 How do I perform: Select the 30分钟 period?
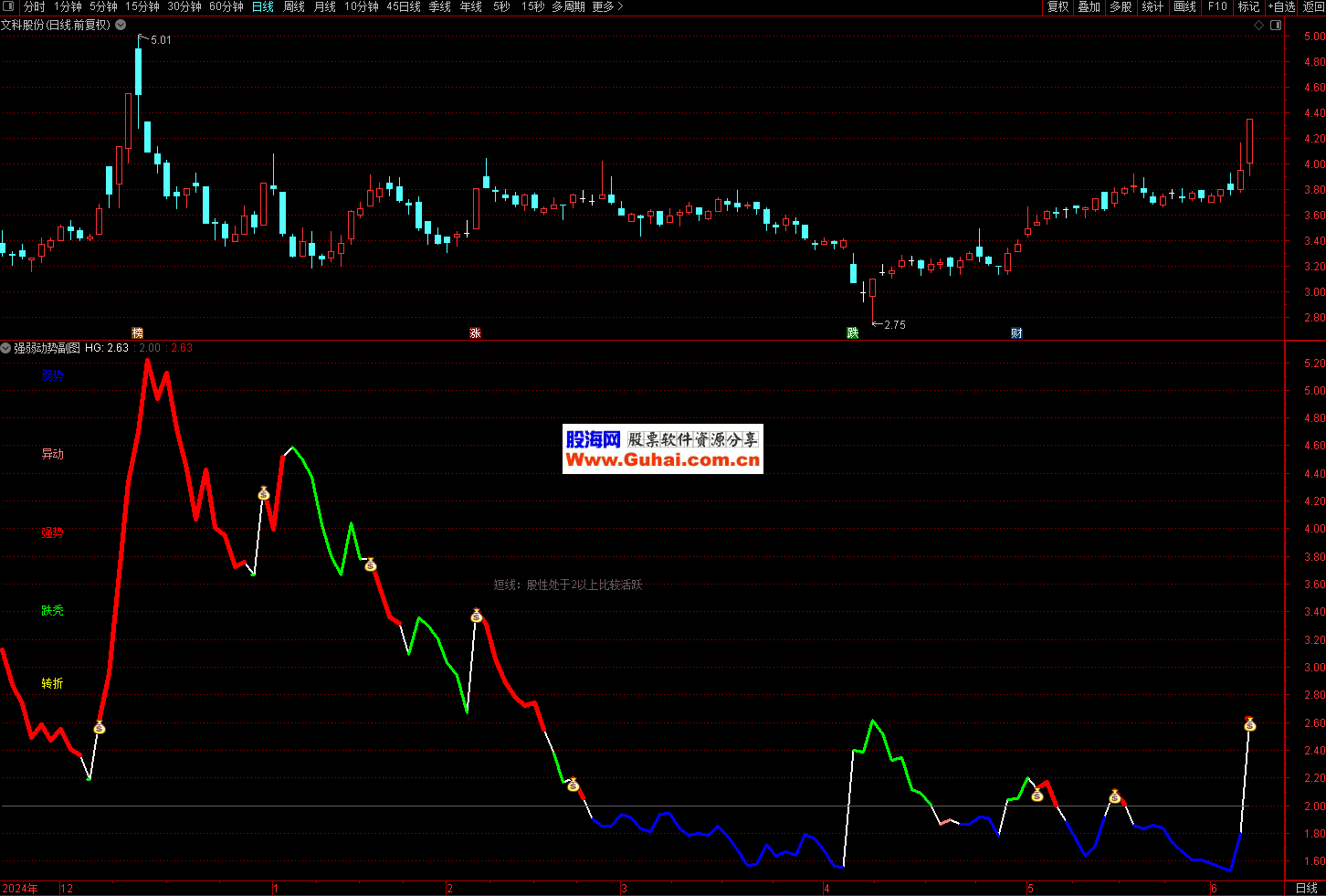[x=184, y=6]
